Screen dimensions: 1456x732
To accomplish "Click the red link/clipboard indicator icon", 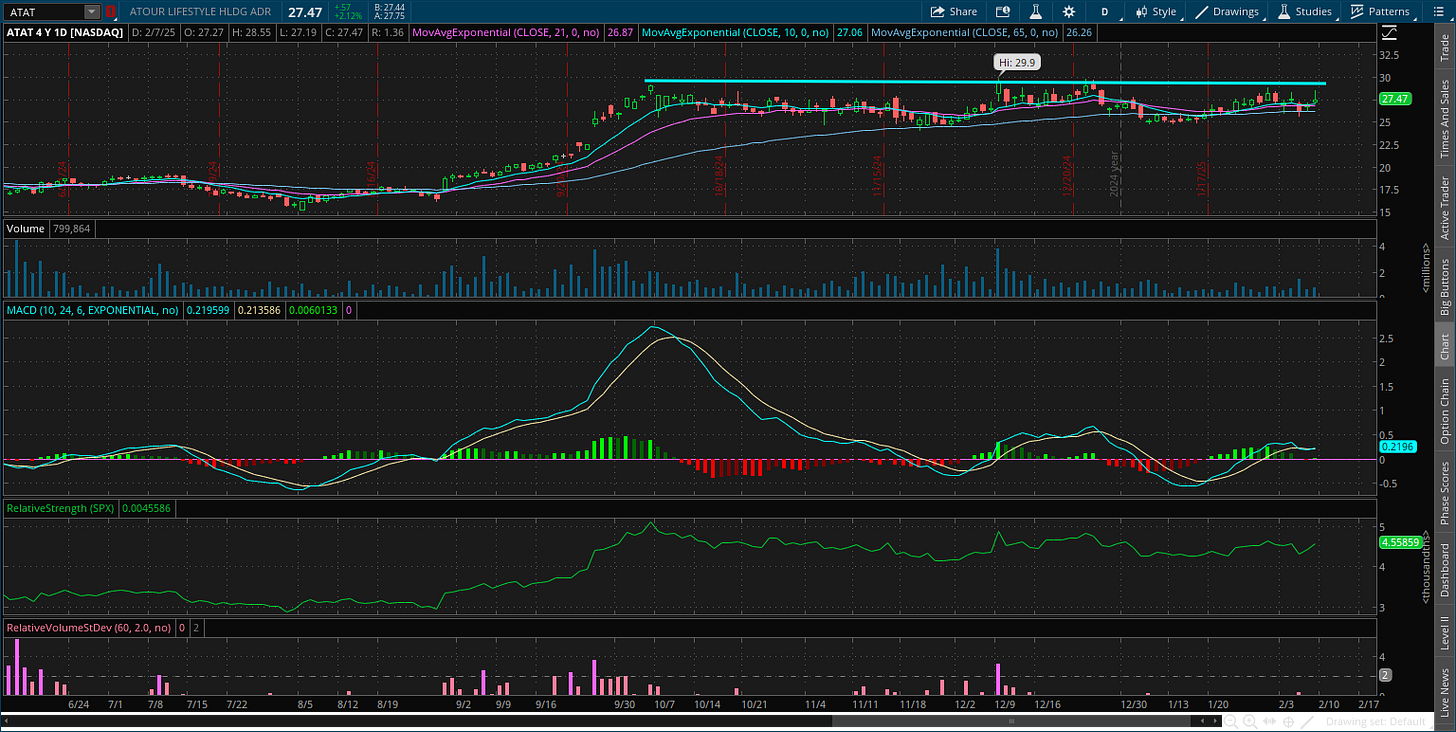I will click(111, 12).
